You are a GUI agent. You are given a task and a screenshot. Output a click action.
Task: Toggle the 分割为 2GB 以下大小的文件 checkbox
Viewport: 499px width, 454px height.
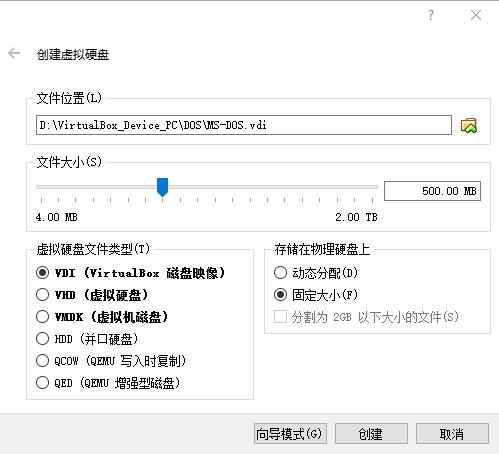point(280,317)
